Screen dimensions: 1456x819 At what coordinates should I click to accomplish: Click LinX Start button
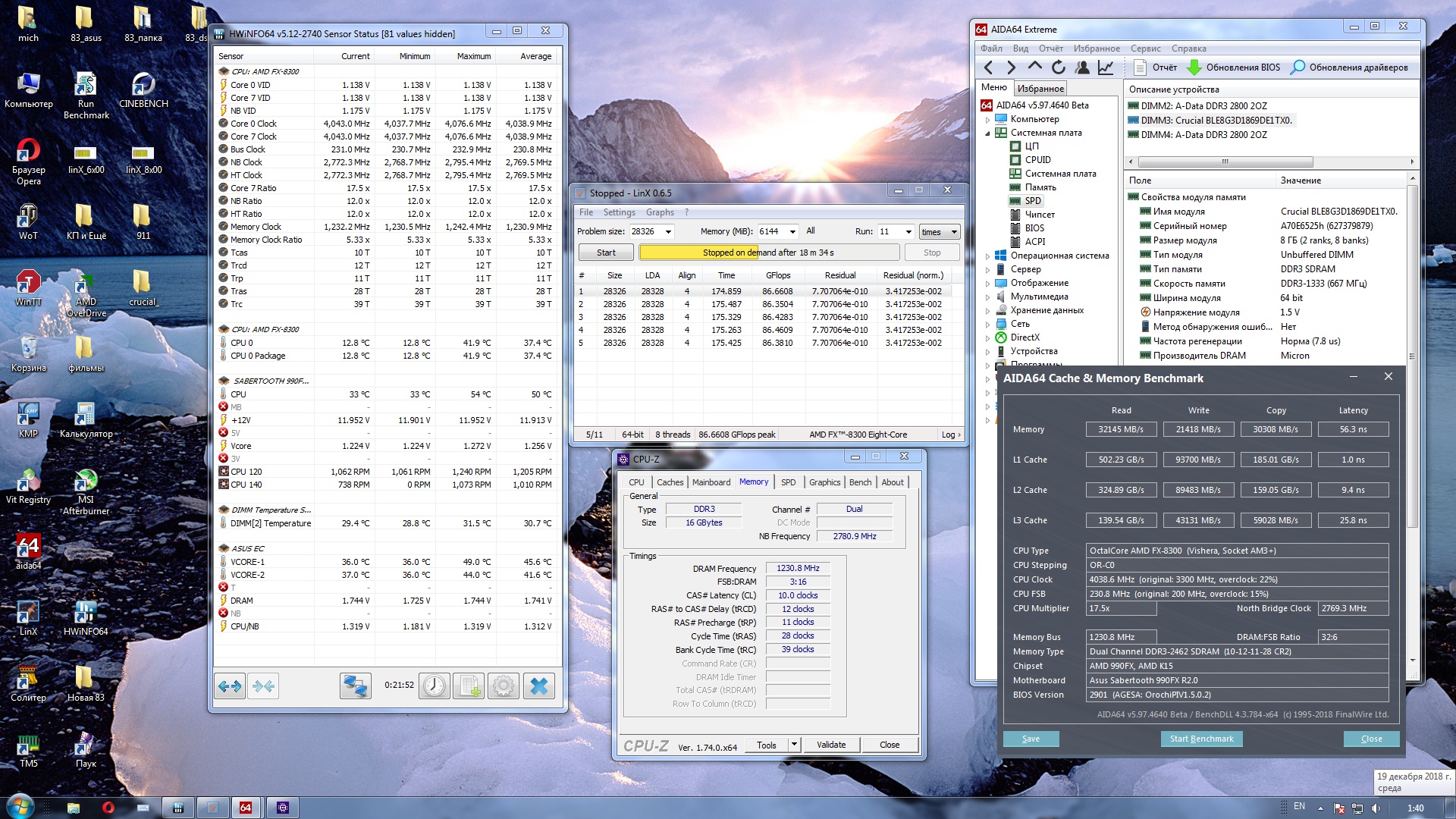pyautogui.click(x=606, y=253)
